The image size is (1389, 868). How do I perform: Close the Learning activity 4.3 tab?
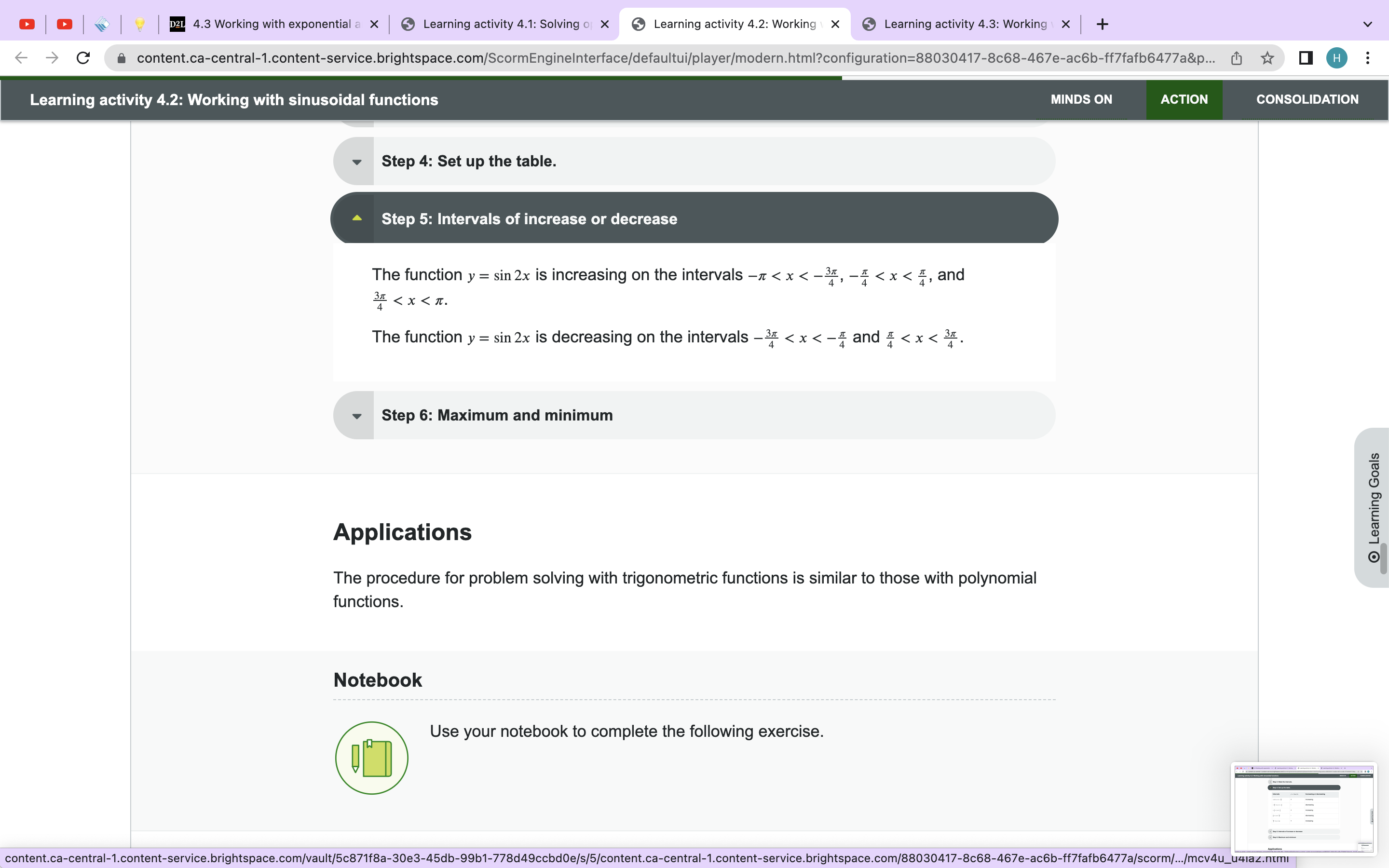click(x=1066, y=24)
